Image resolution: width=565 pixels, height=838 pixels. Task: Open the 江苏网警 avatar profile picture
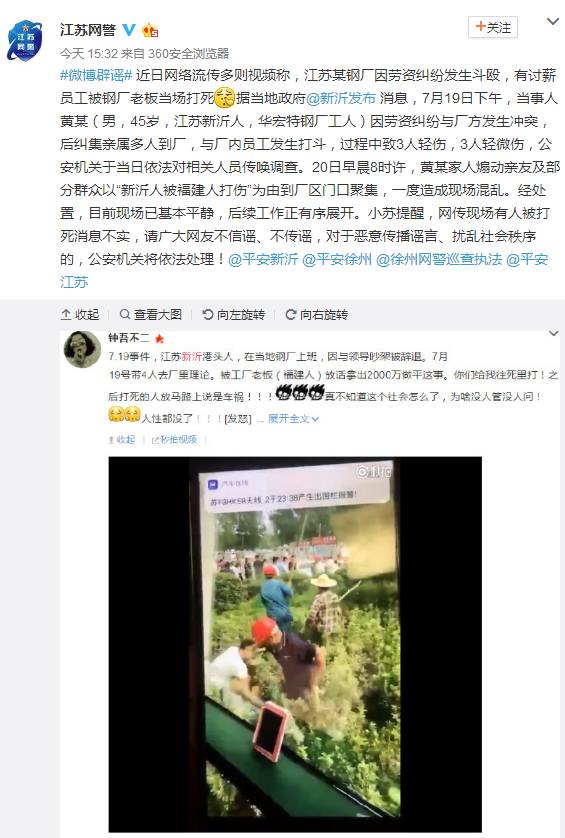(x=24, y=40)
